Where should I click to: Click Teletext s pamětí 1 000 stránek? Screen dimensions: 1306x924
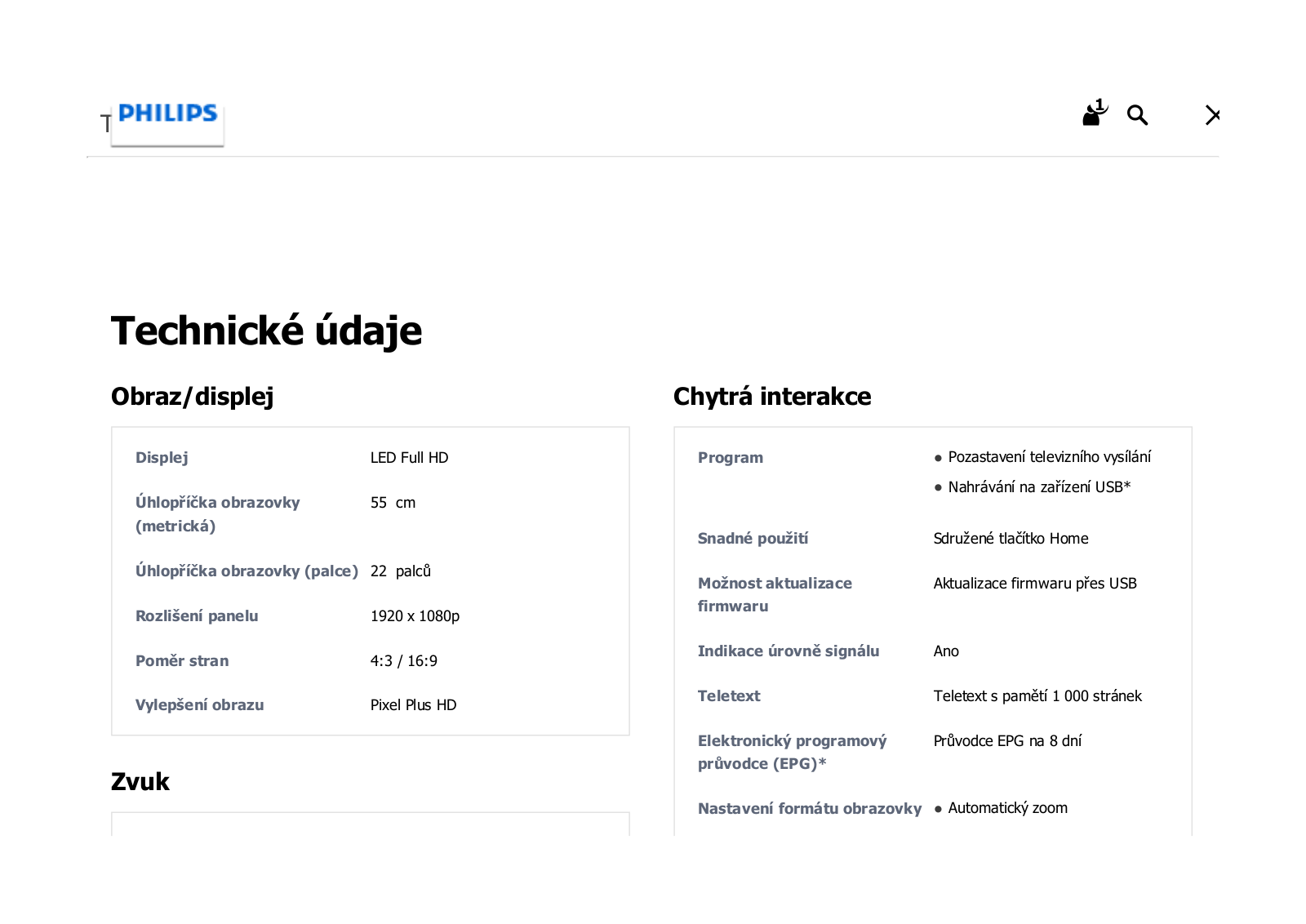coord(1037,696)
